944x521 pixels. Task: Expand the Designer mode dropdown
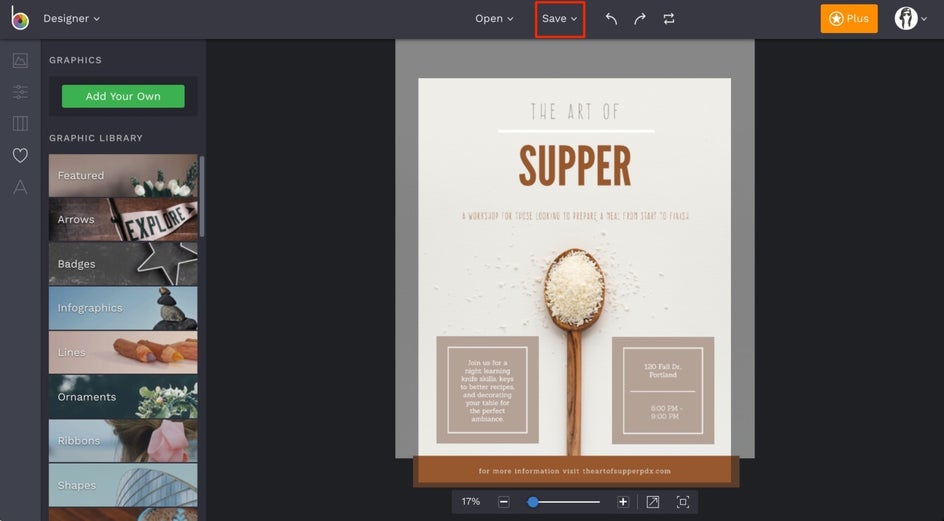[71, 19]
